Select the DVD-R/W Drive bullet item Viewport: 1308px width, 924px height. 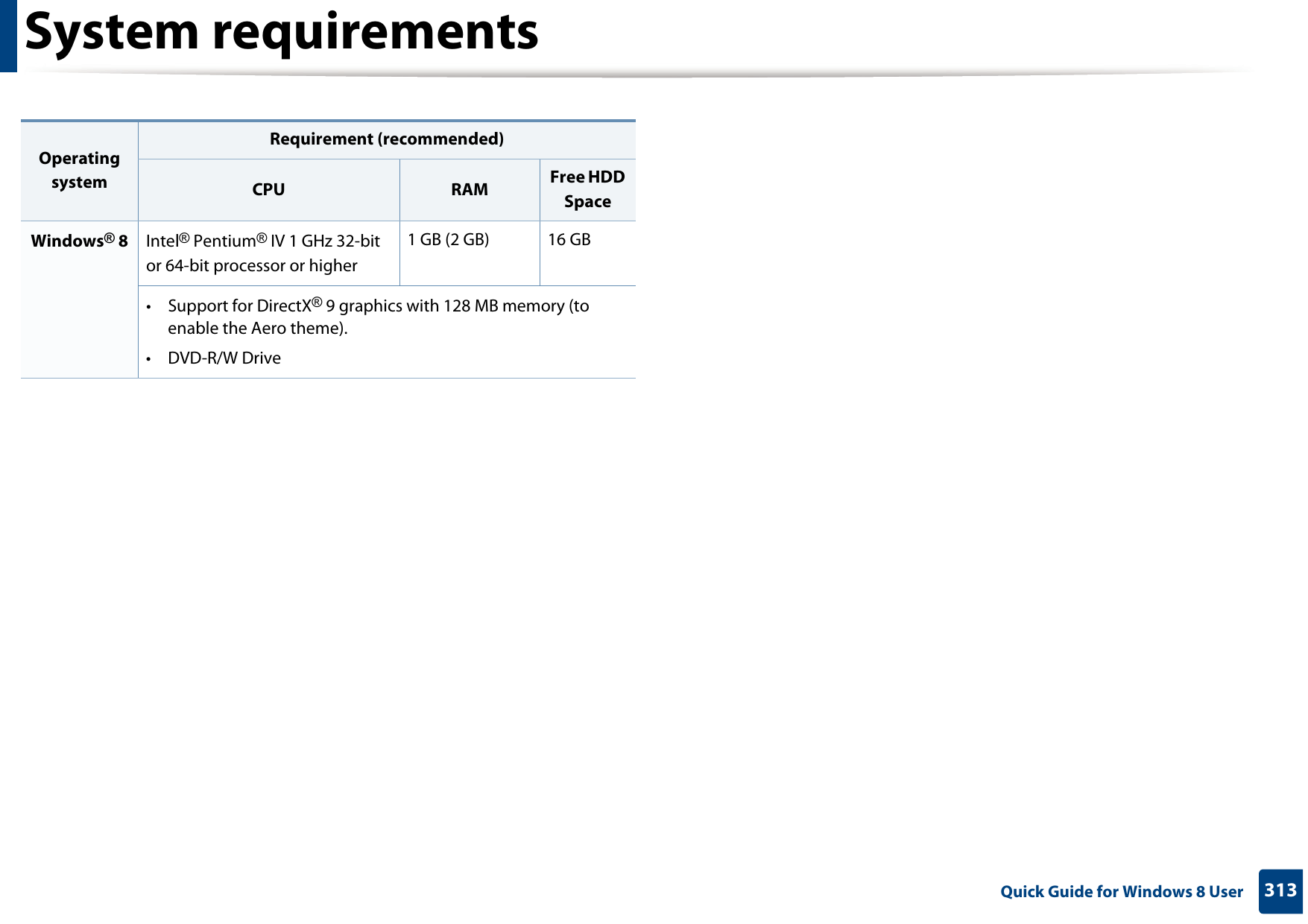tap(224, 358)
